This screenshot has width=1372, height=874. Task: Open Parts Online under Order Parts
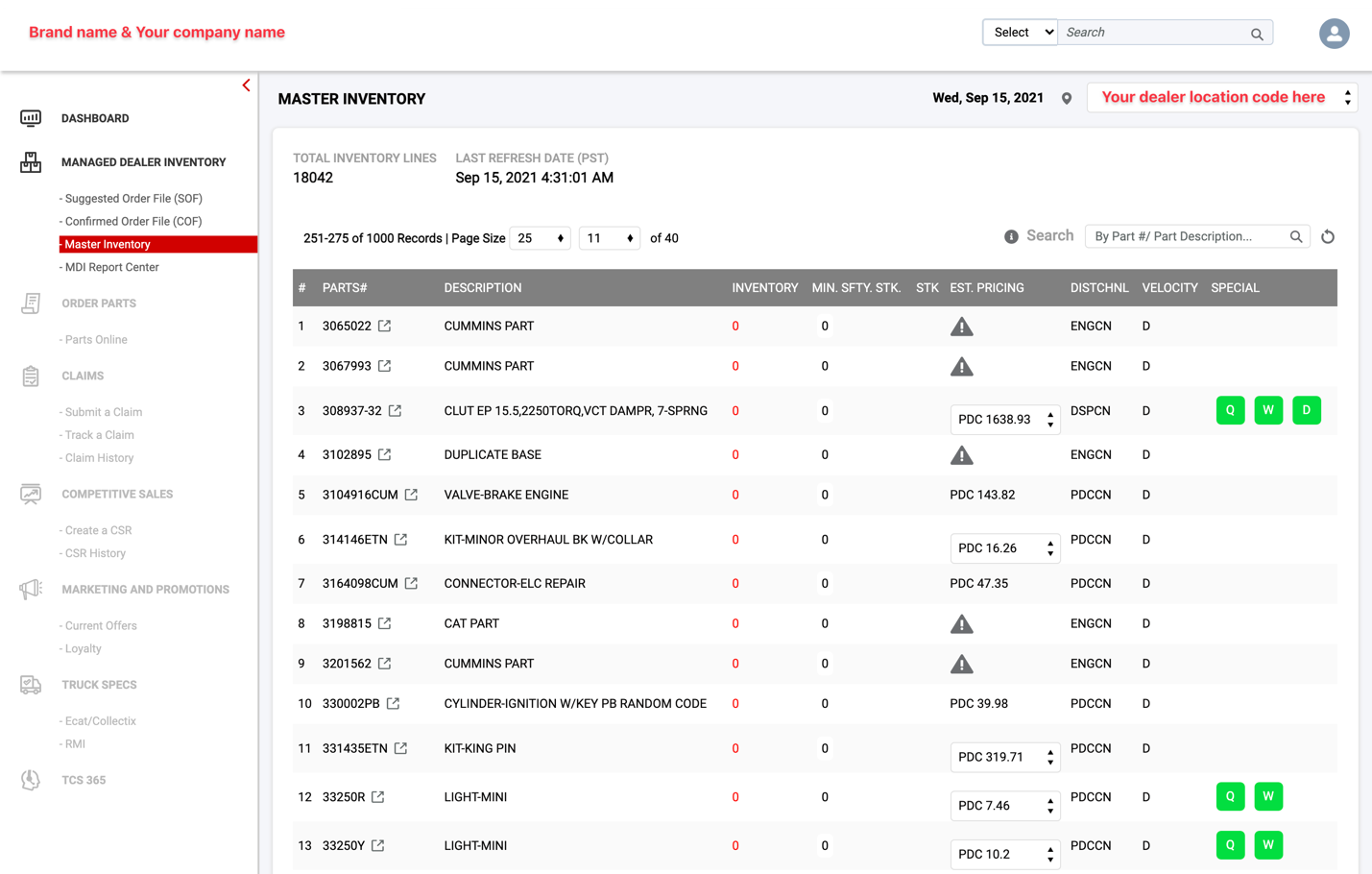click(x=94, y=340)
